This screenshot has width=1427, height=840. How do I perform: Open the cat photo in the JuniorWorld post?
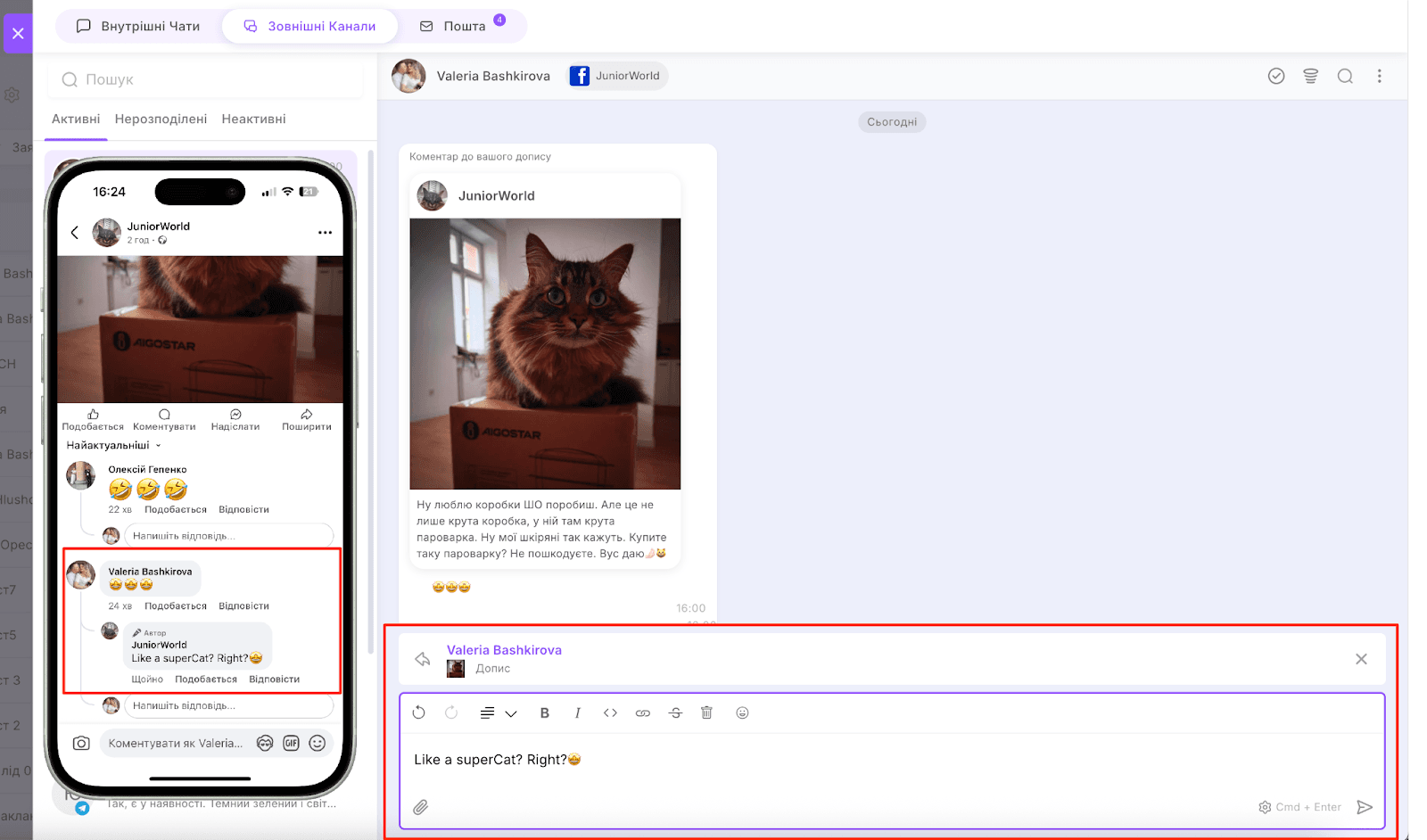pos(545,354)
